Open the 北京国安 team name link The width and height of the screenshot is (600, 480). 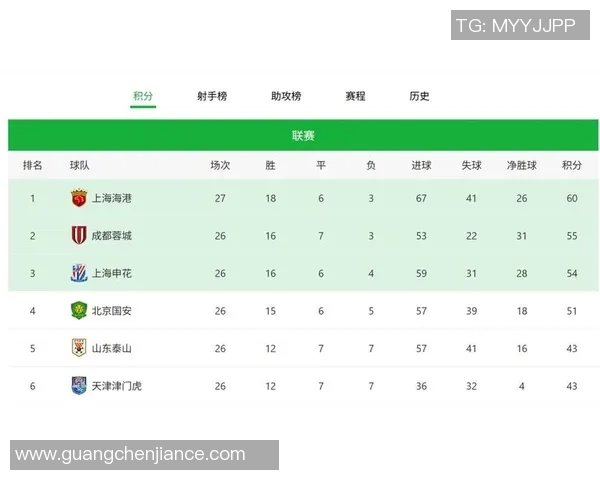(111, 311)
